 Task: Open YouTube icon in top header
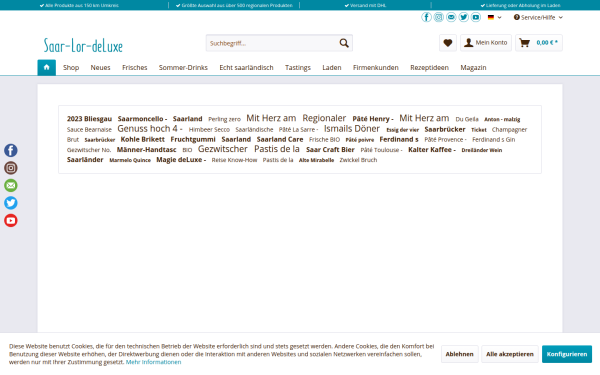click(x=476, y=17)
